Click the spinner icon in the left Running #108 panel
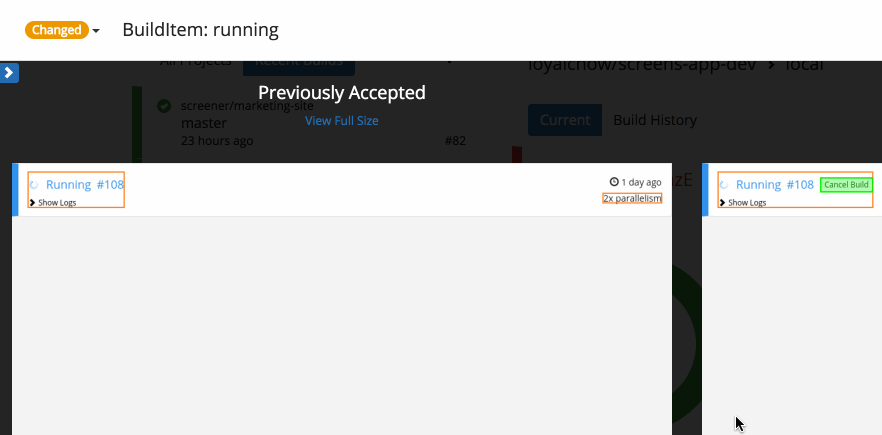The height and width of the screenshot is (435, 882). coord(34,185)
